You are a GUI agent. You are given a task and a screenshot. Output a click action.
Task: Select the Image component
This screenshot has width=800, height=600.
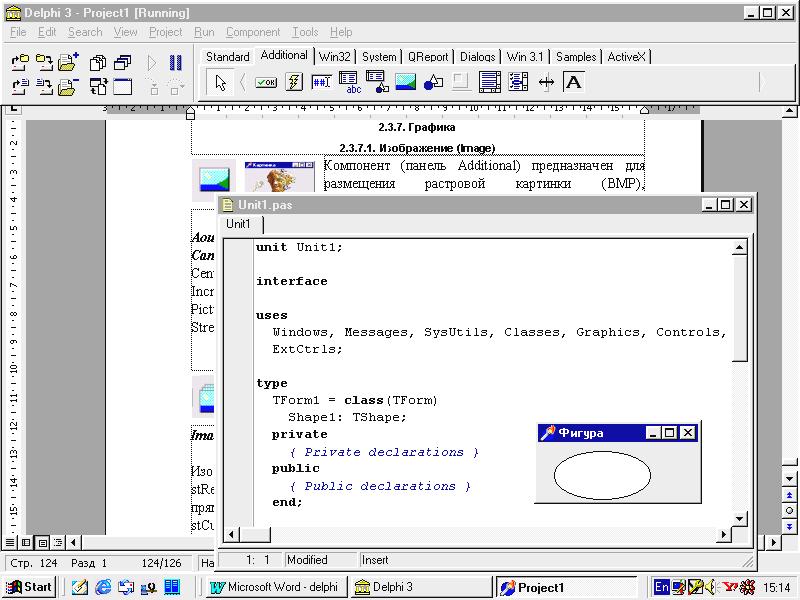tap(406, 82)
